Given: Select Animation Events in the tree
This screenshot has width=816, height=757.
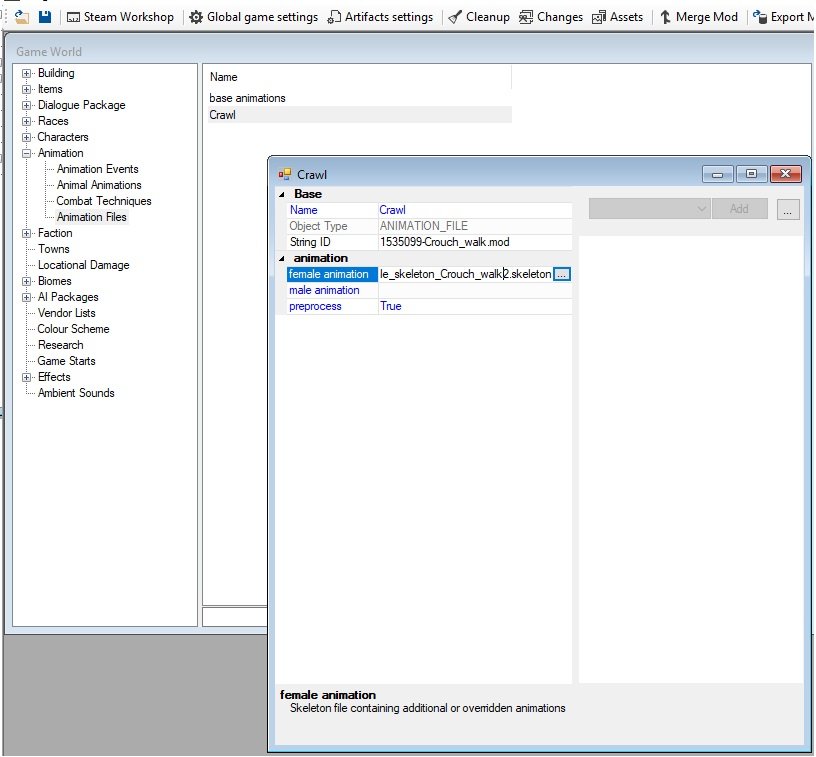Looking at the screenshot, I should pos(97,169).
